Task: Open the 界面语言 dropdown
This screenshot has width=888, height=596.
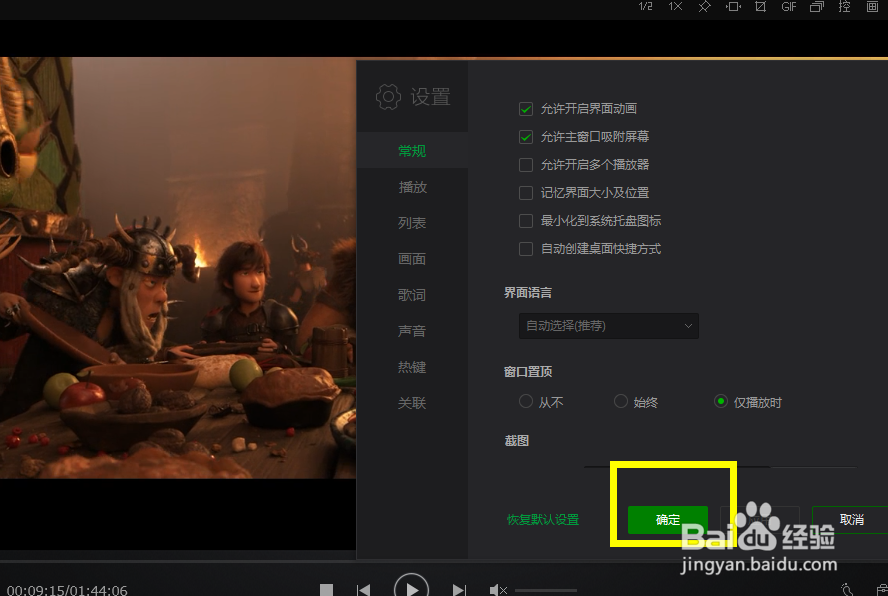Action: pyautogui.click(x=609, y=326)
